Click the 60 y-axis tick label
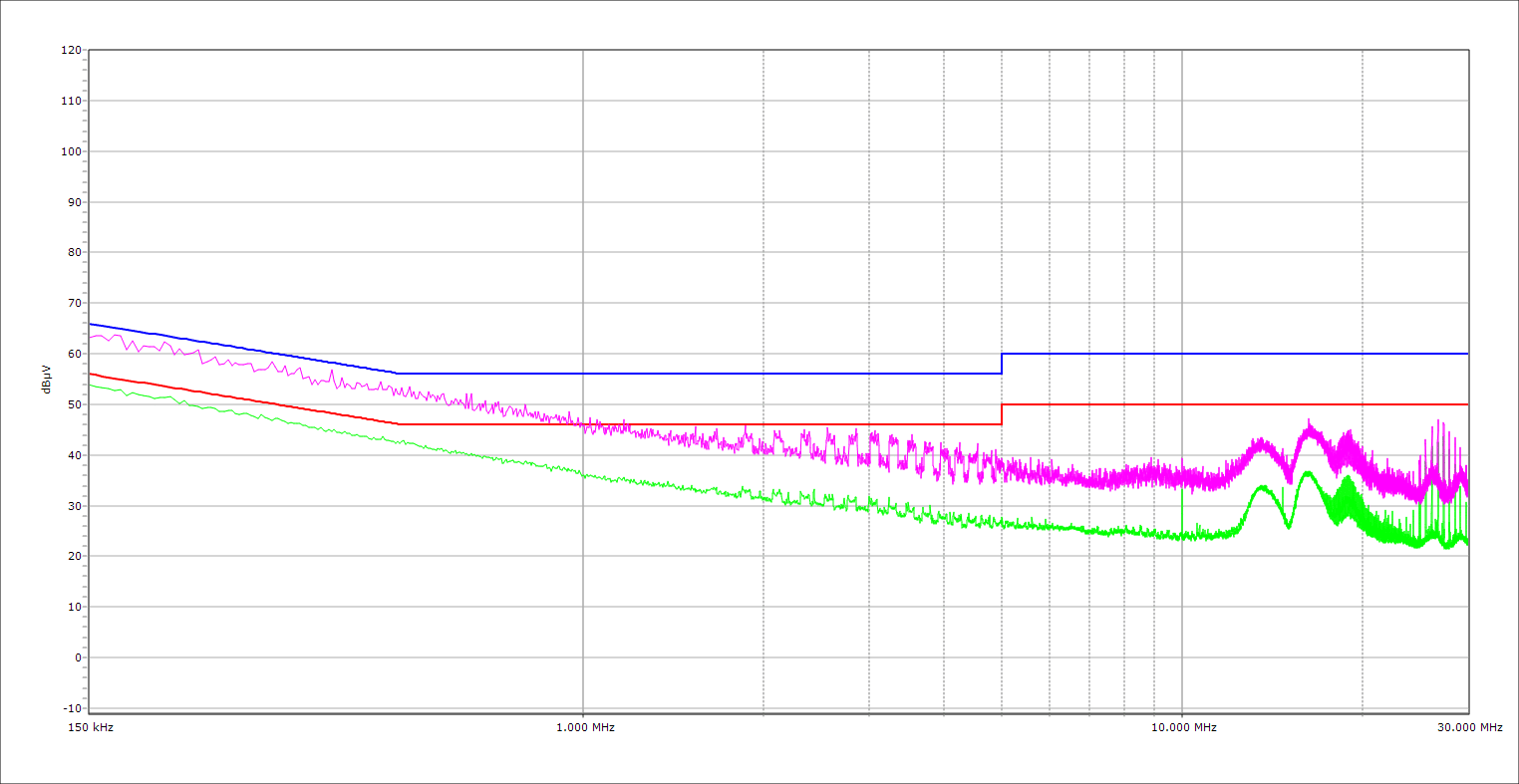Image resolution: width=1519 pixels, height=784 pixels. coord(74,354)
